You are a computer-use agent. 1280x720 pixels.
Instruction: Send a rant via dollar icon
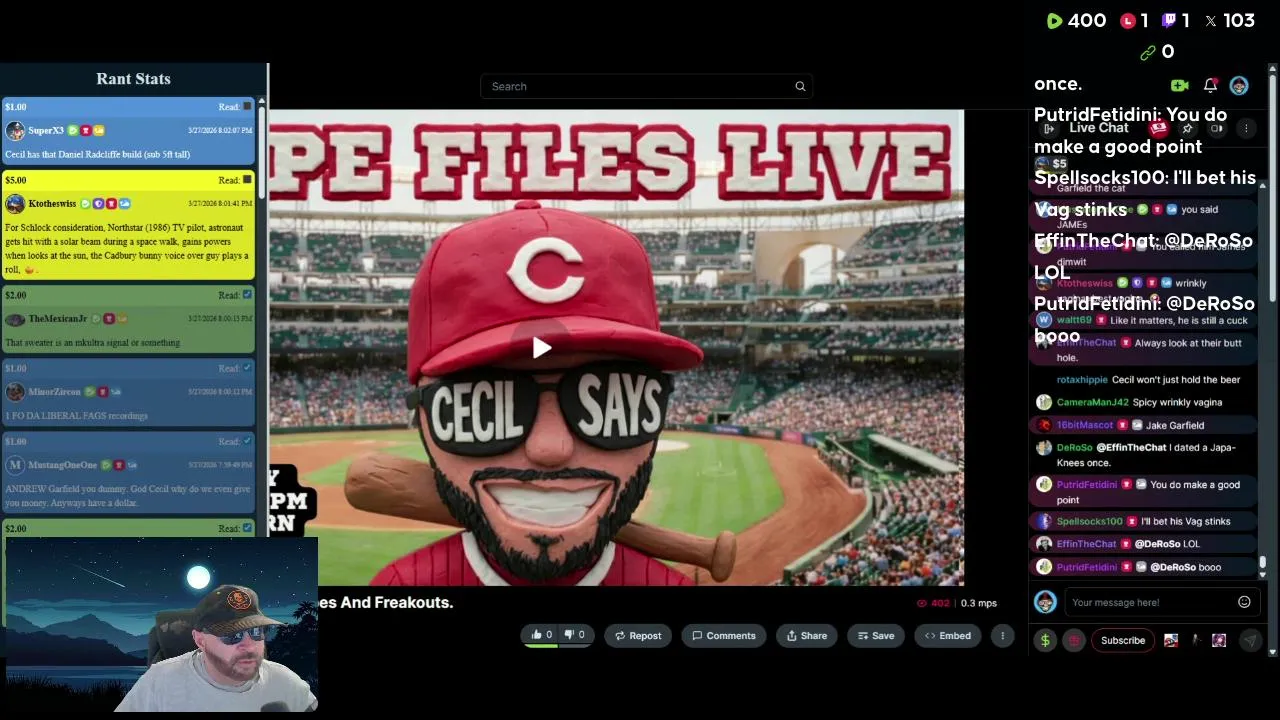pyautogui.click(x=1045, y=641)
